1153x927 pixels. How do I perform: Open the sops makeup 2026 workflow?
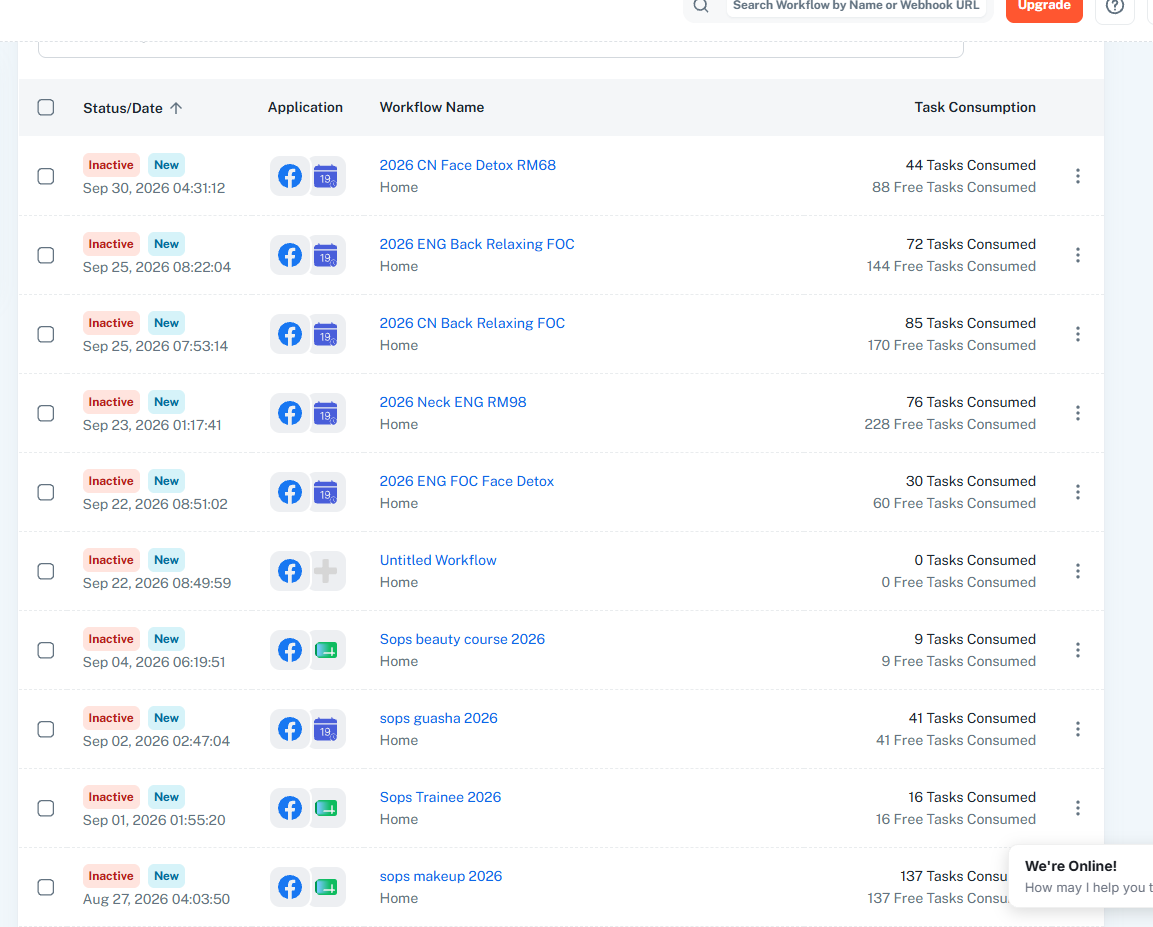pos(441,876)
